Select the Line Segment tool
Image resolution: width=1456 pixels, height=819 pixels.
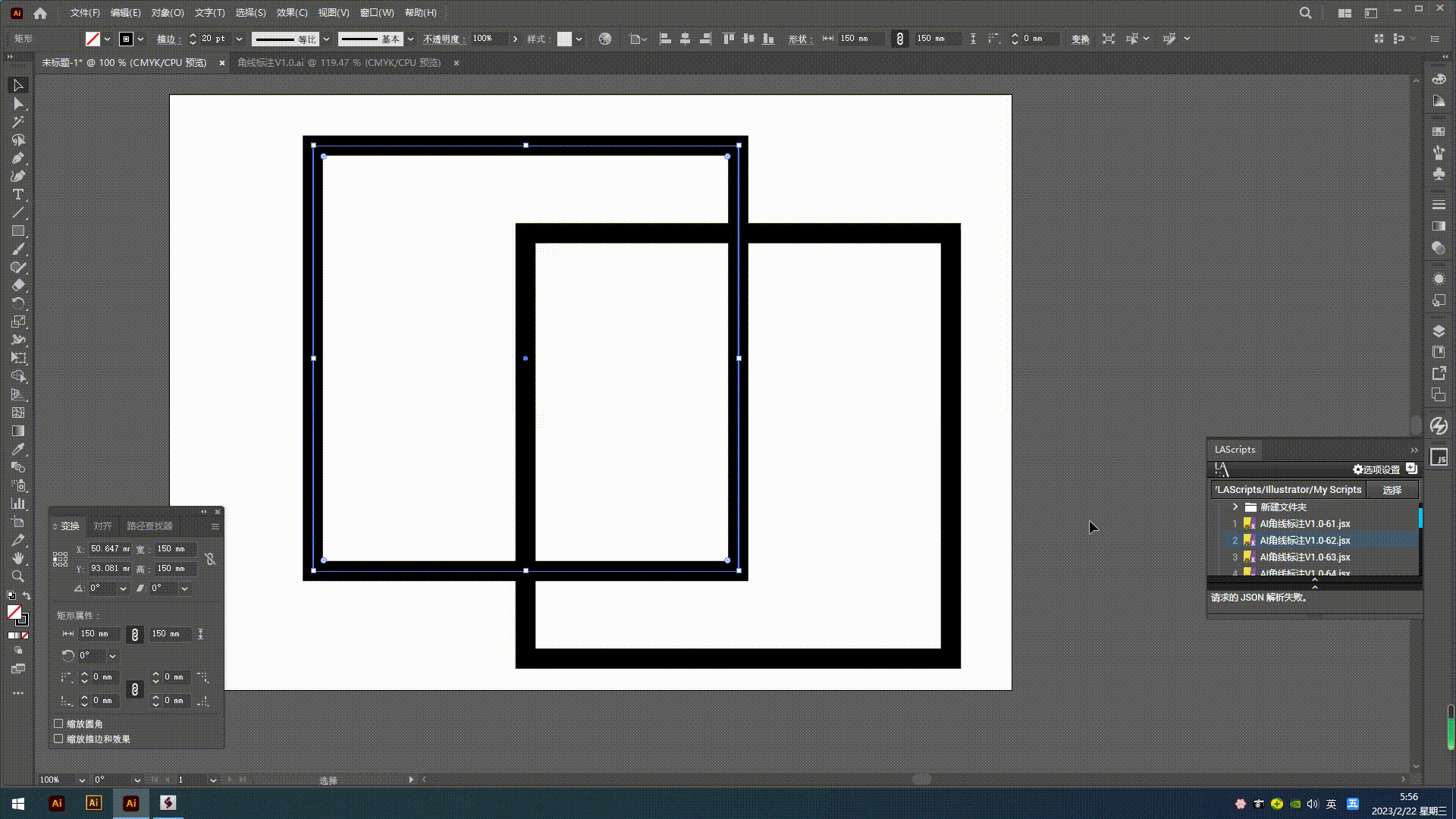pyautogui.click(x=18, y=213)
